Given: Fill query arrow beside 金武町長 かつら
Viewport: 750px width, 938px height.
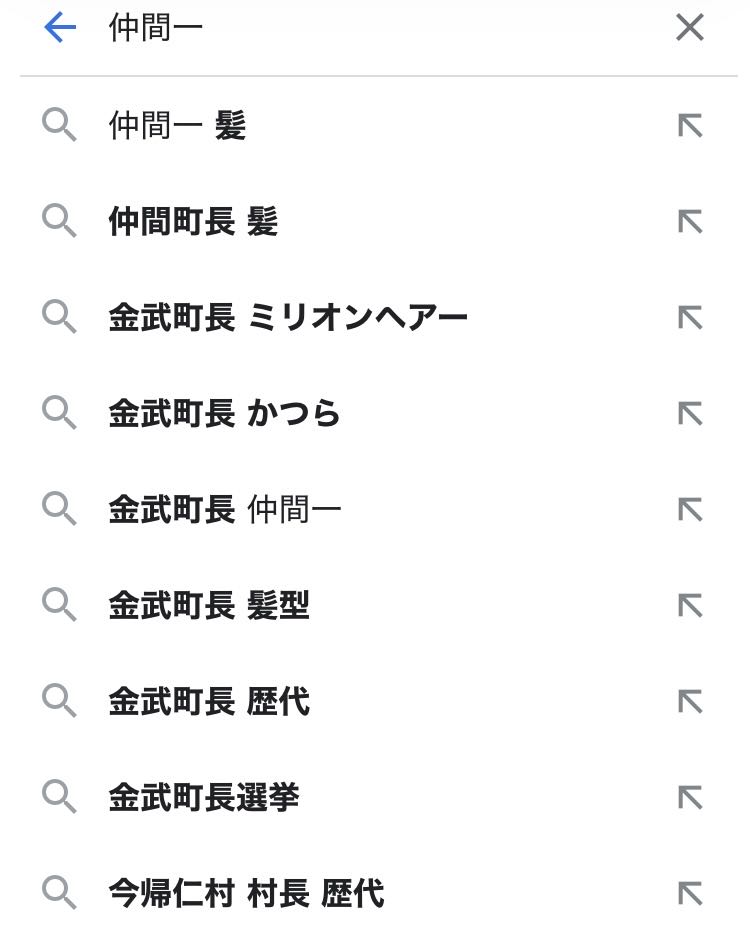Looking at the screenshot, I should (690, 414).
